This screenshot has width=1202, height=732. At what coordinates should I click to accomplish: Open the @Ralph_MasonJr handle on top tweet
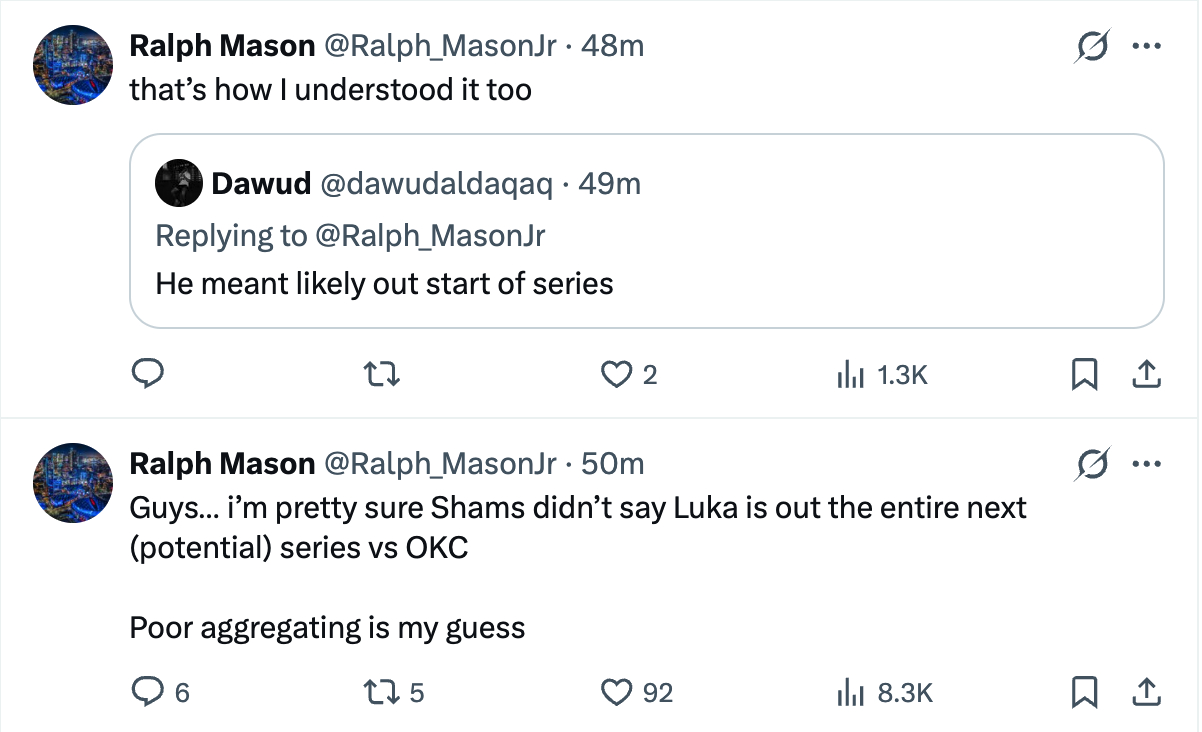pos(439,46)
